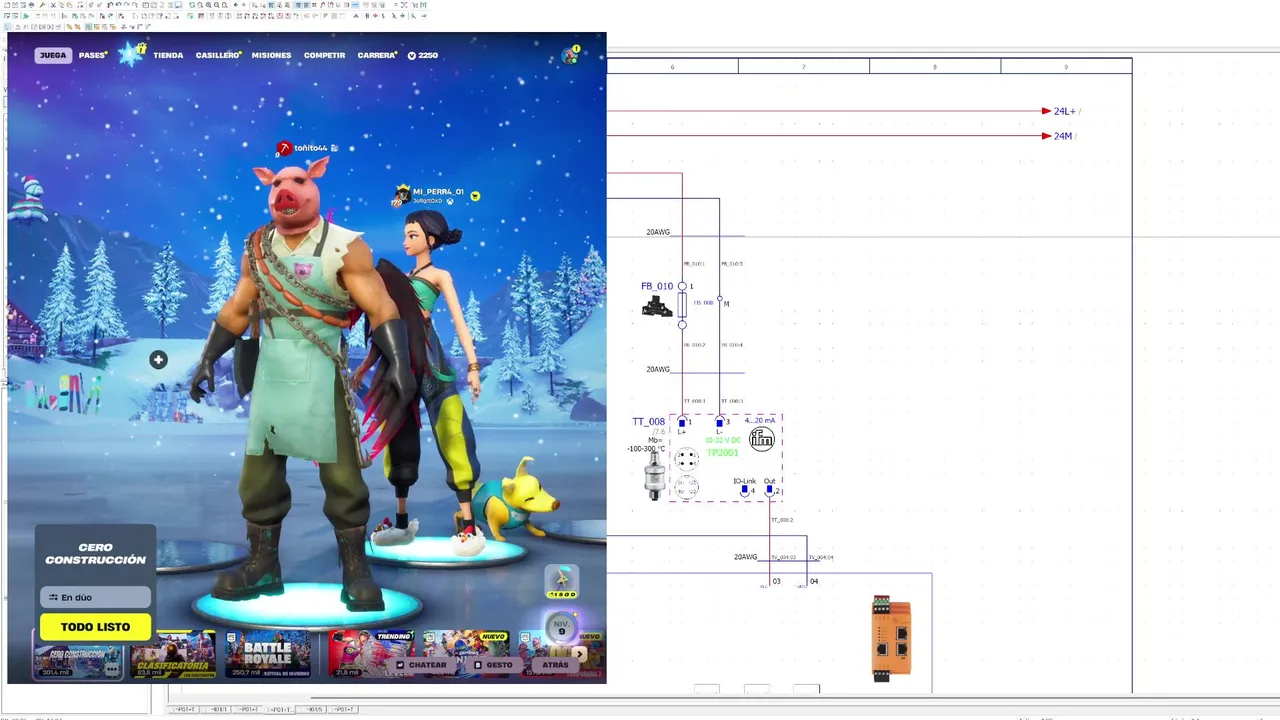This screenshot has height=720, width=1280.
Task: Switch to the =I01/5 page tab
Action: click(312, 709)
